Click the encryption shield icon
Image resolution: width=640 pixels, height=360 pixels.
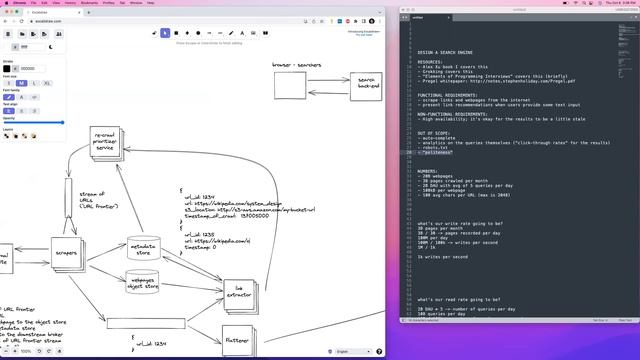point(330,351)
